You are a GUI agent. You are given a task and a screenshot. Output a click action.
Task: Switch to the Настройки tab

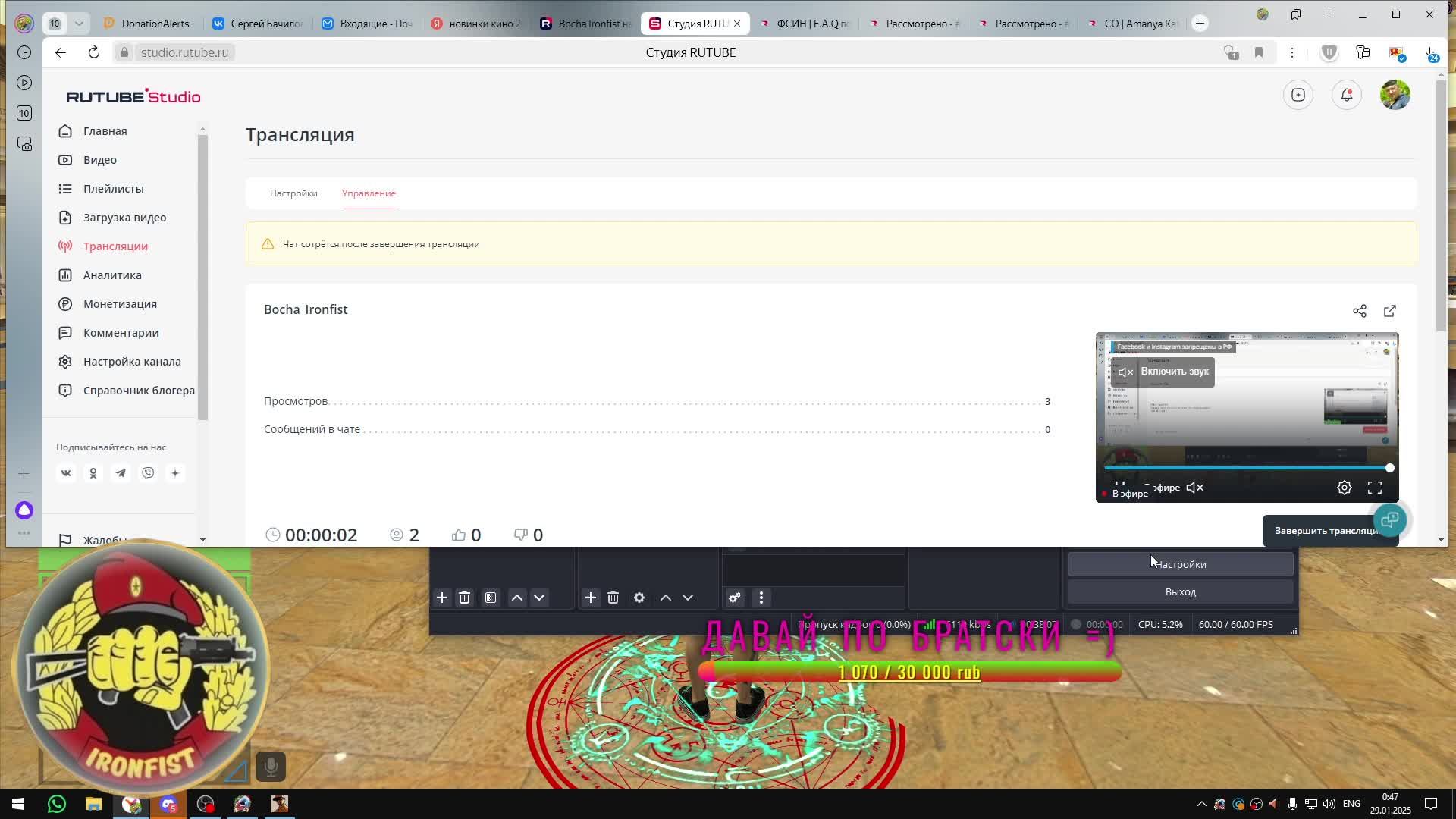click(293, 193)
